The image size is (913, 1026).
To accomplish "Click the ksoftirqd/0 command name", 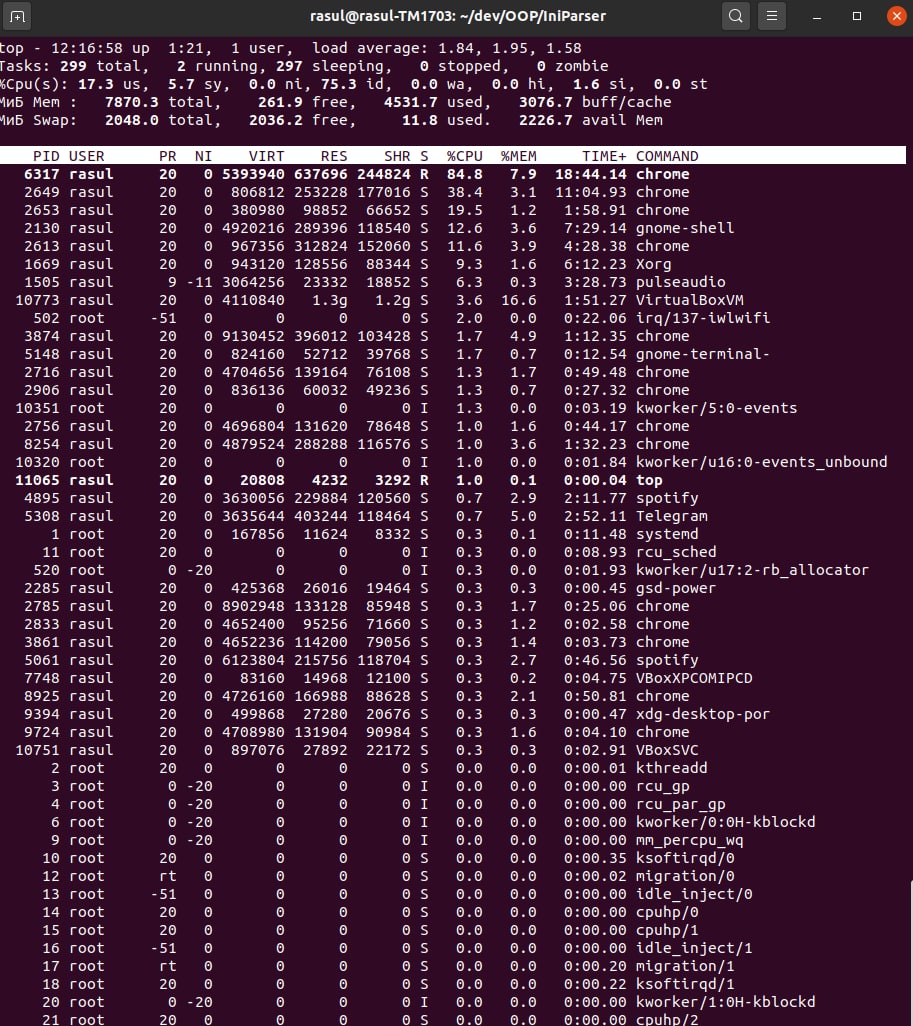I will [x=685, y=858].
